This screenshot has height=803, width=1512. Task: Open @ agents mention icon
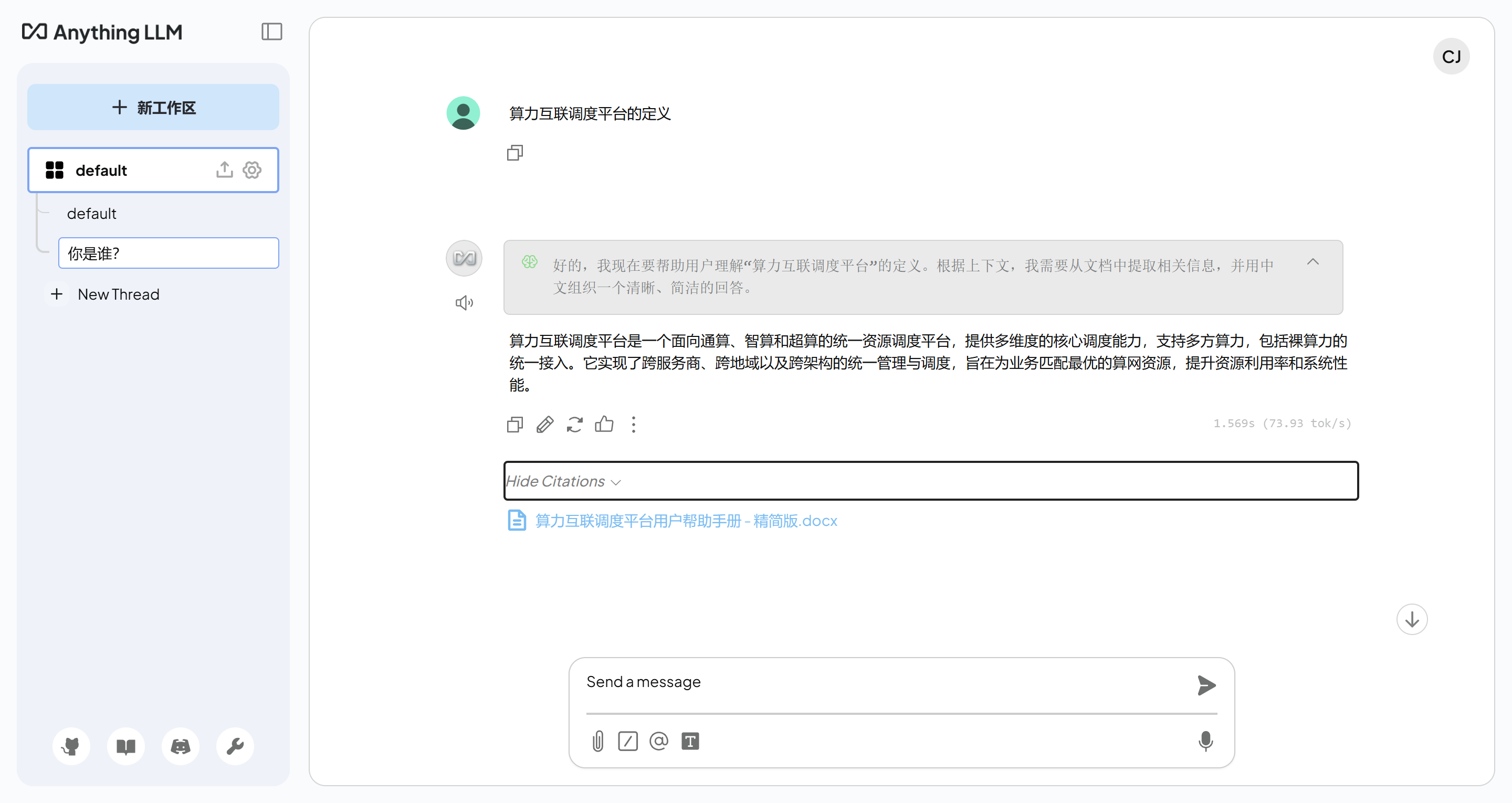point(658,742)
